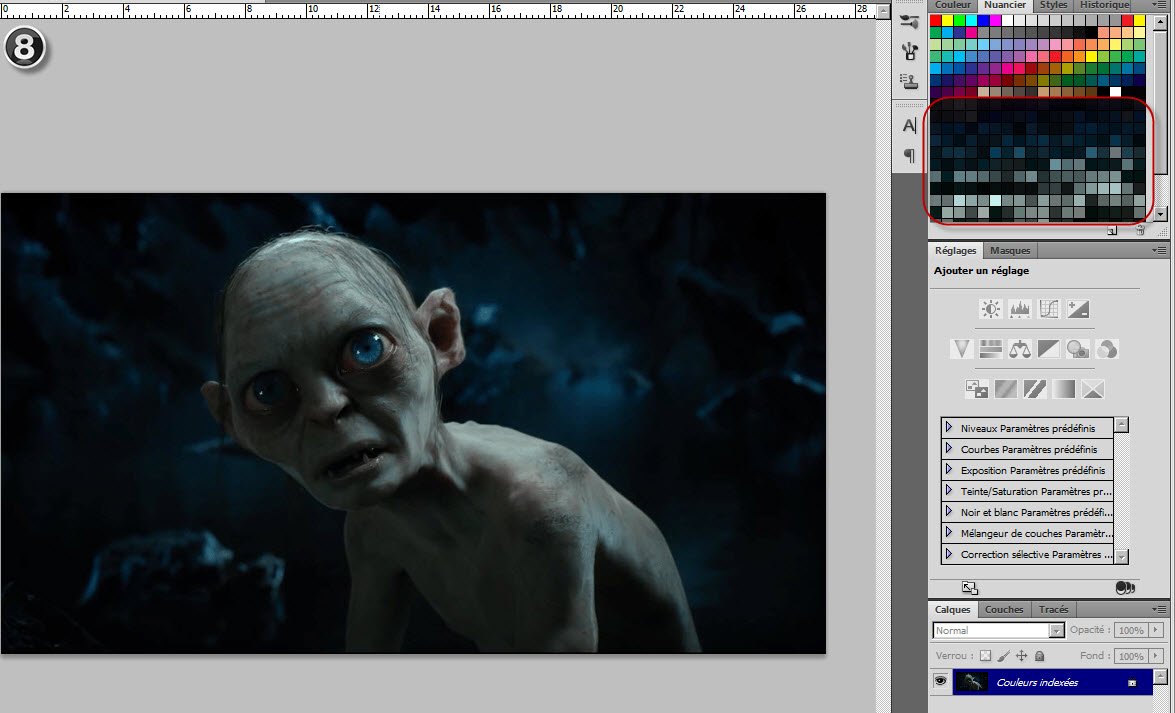
Task: Add a Curves adjustment
Action: coord(1049,309)
